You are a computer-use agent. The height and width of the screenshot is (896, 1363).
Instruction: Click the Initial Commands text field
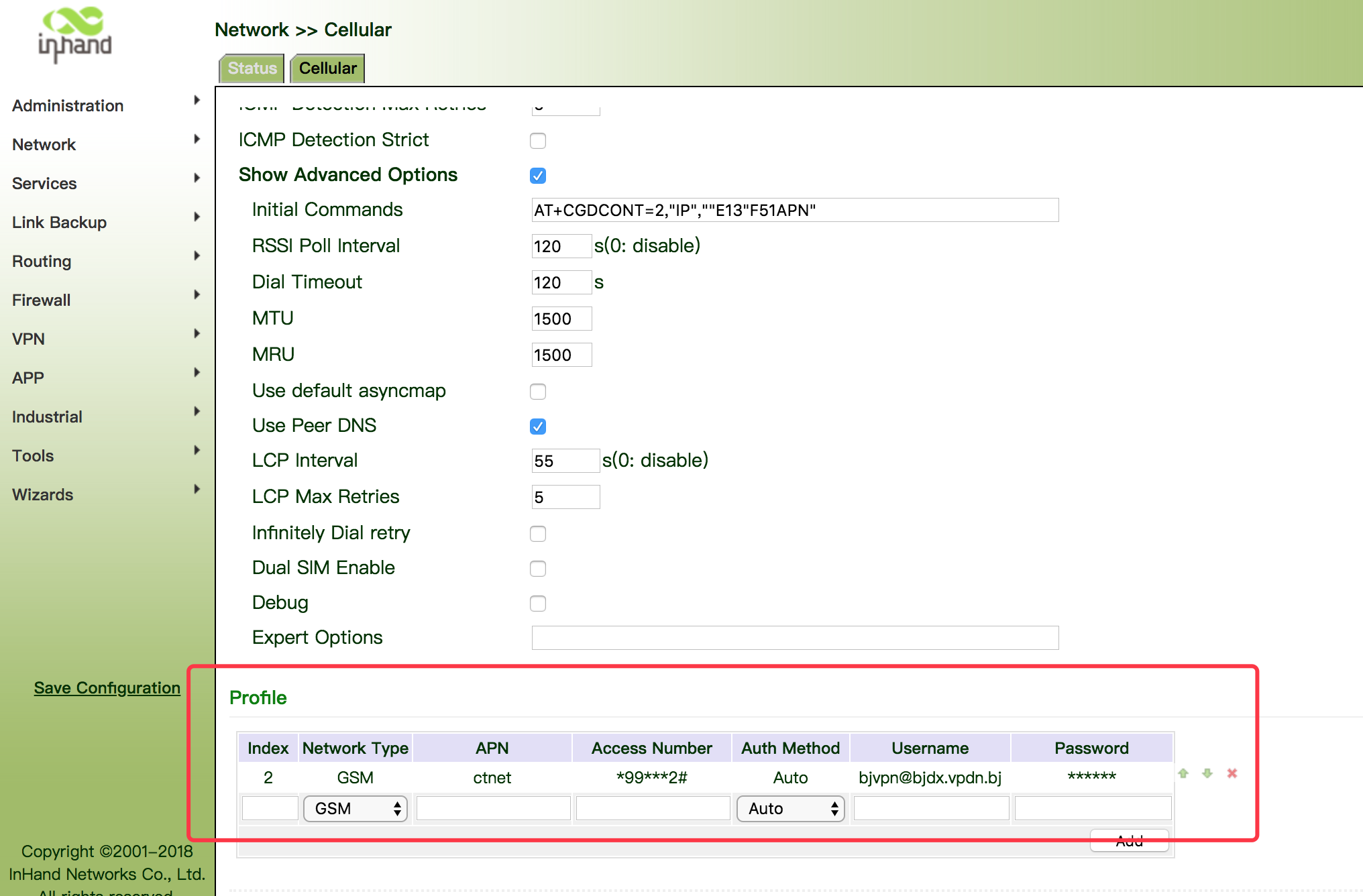click(x=795, y=211)
